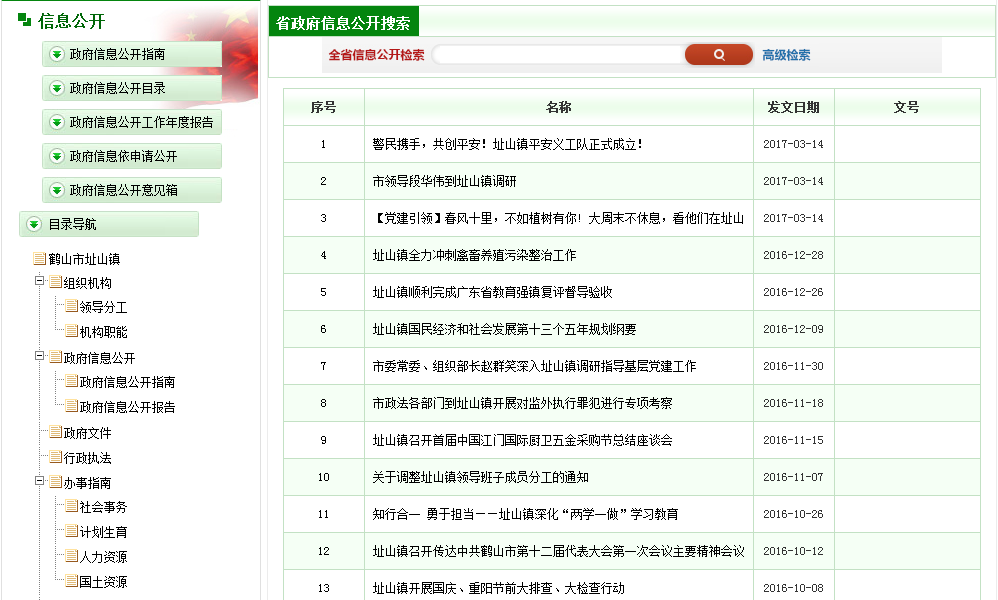Click the document icon beside 政府文件
The width and height of the screenshot is (998, 600).
pos(55,433)
